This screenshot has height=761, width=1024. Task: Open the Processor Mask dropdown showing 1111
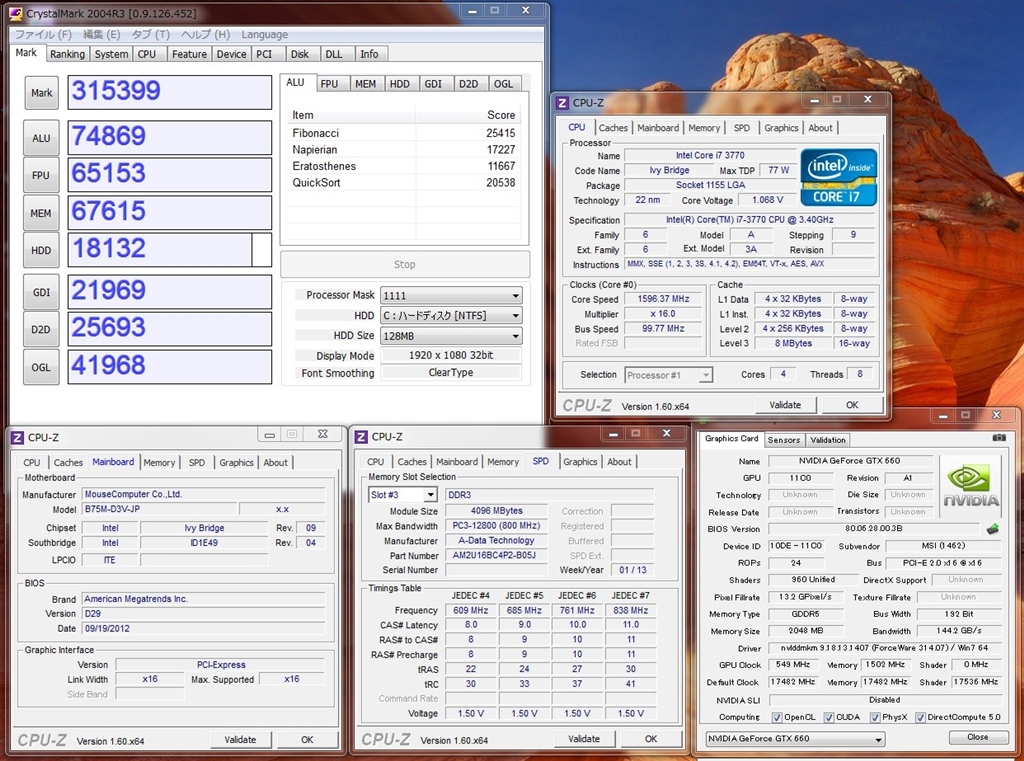click(451, 295)
